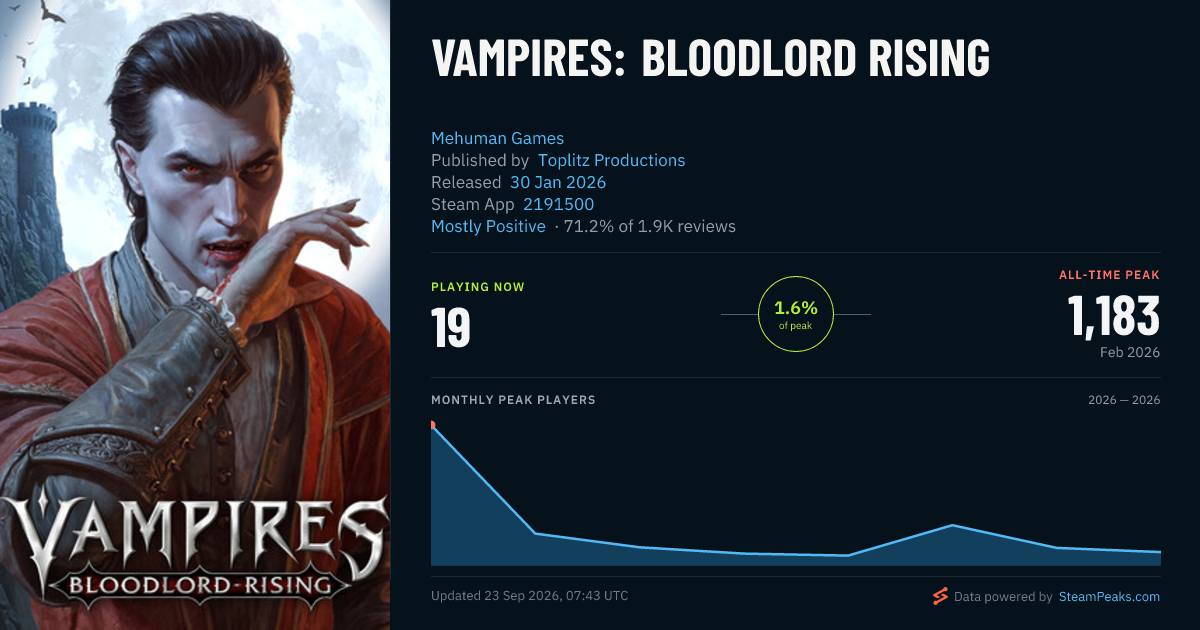Follow the Toplitz Productions publisher link
1200x630 pixels.
click(x=611, y=160)
